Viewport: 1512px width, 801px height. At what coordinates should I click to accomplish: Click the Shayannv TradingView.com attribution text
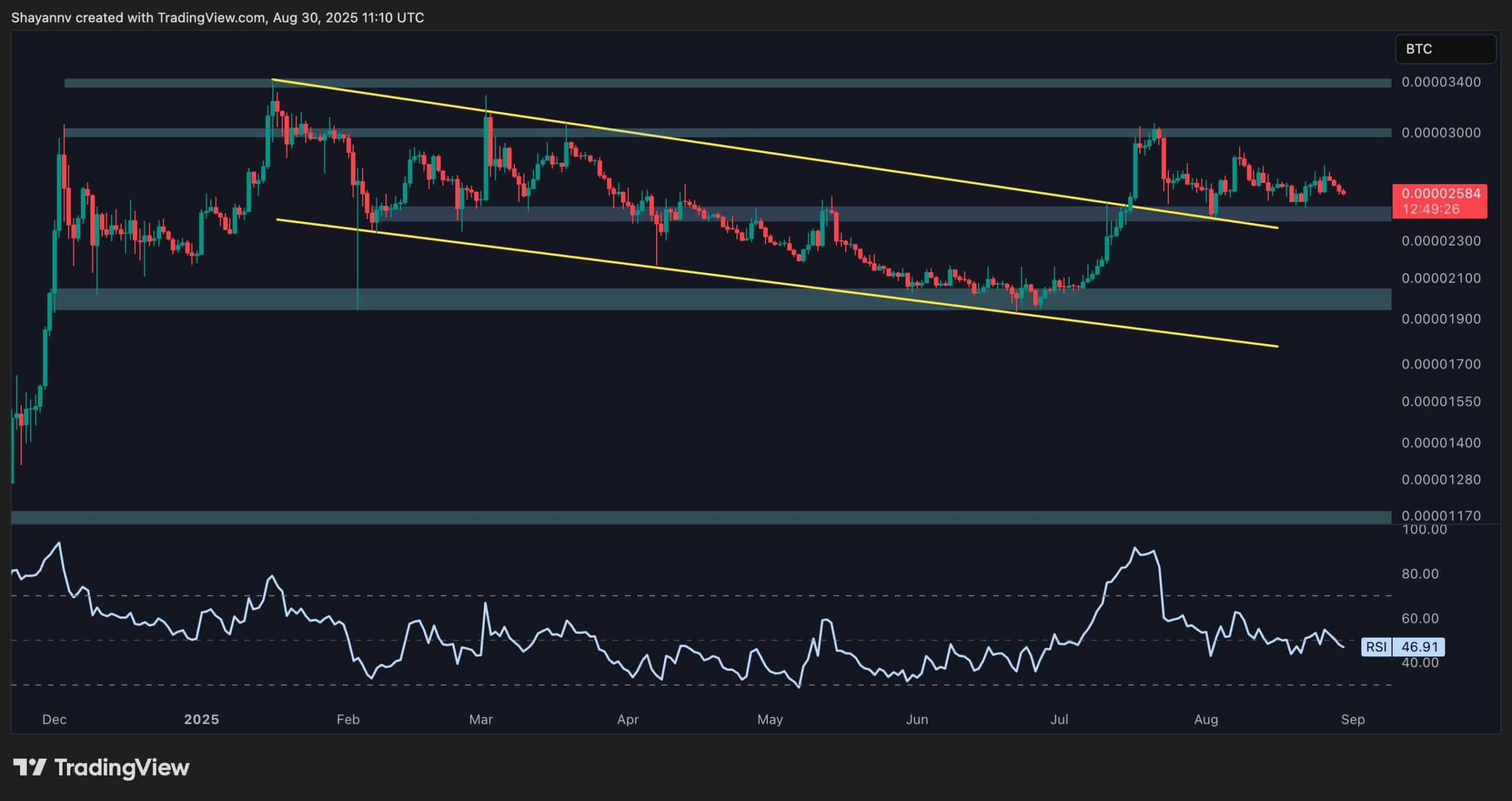point(217,18)
